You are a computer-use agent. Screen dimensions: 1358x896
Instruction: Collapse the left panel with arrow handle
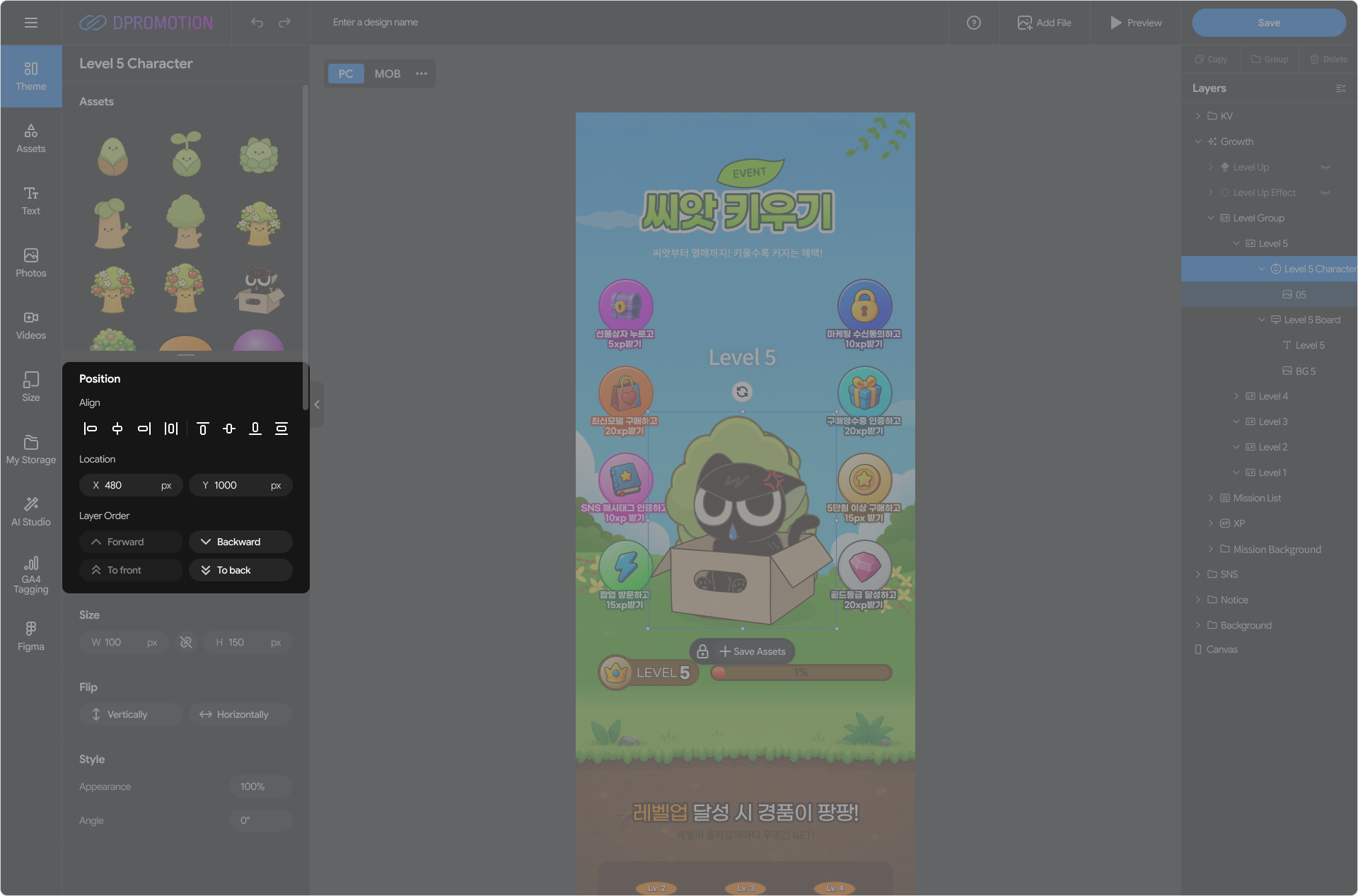click(x=317, y=405)
